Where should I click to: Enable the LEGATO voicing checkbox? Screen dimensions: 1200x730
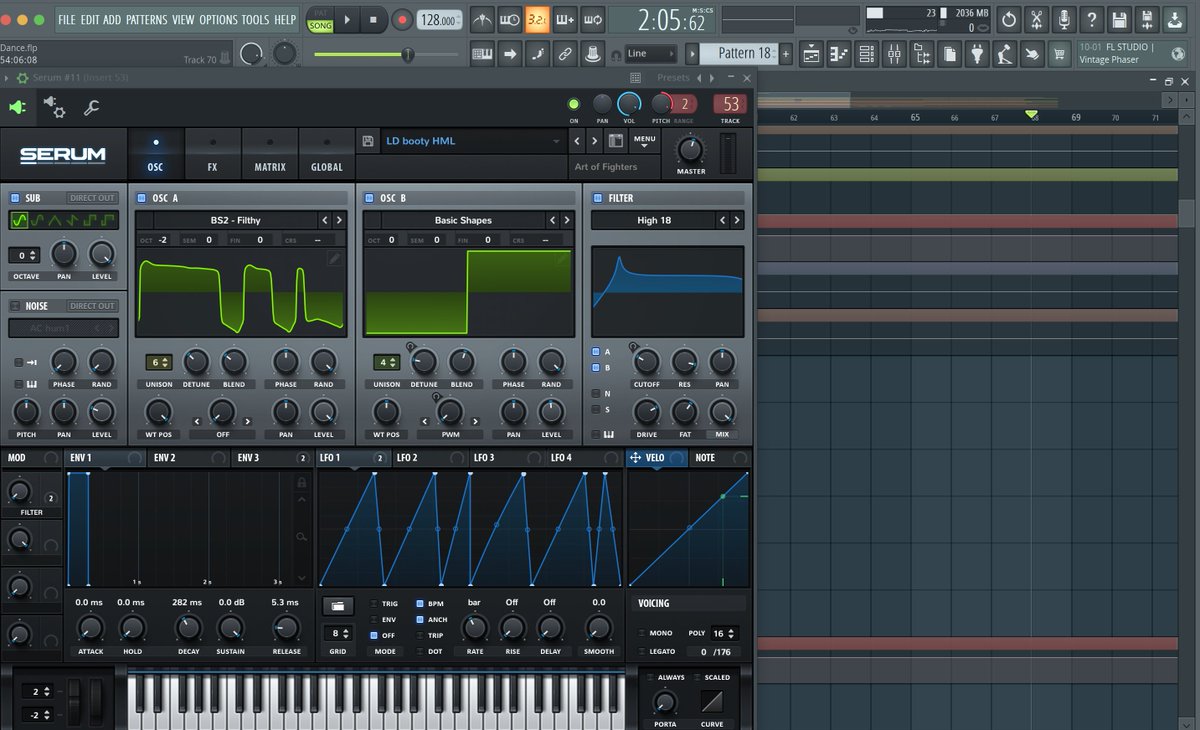pyautogui.click(x=641, y=652)
